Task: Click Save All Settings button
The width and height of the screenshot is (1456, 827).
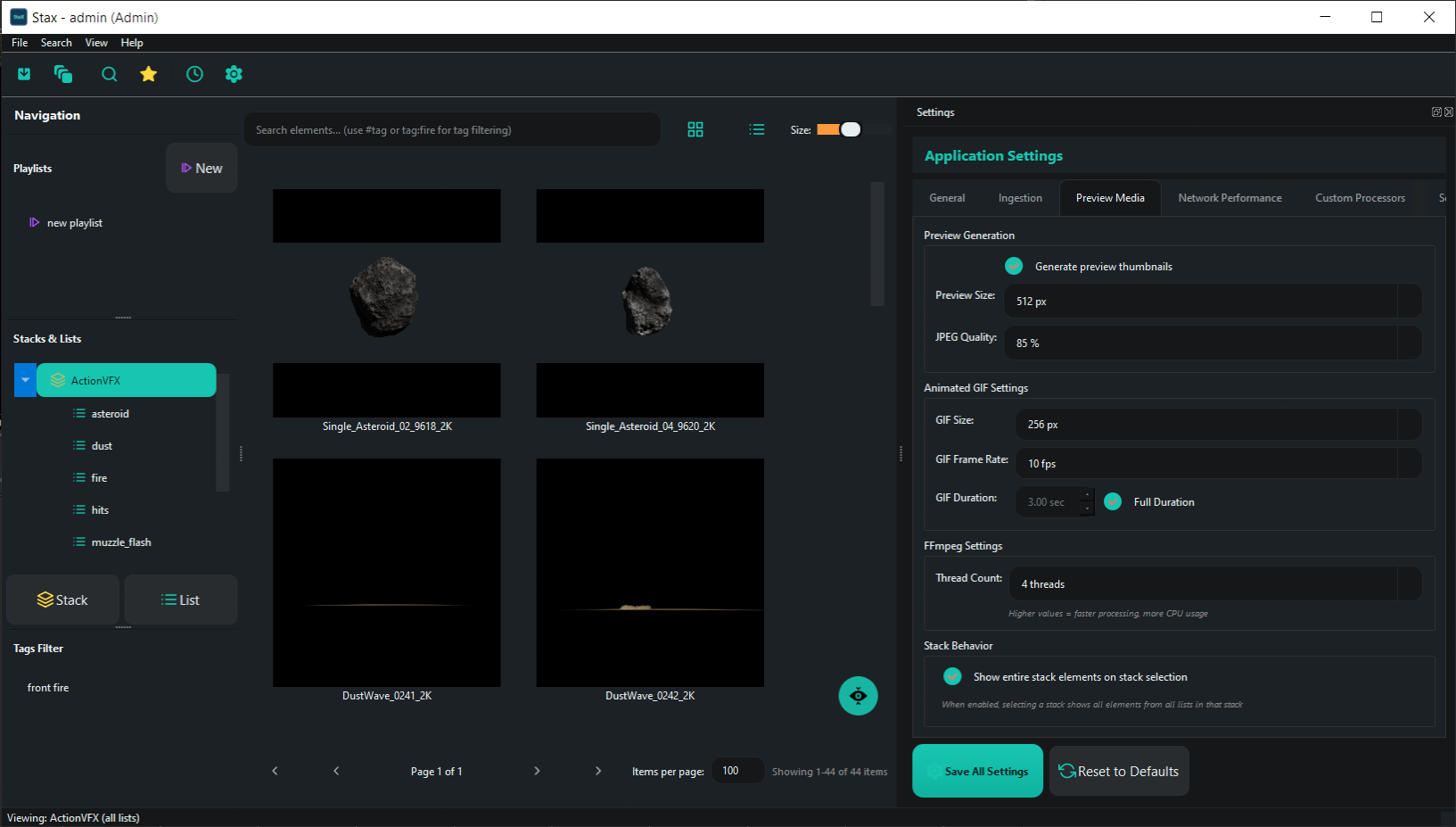Action: (977, 771)
